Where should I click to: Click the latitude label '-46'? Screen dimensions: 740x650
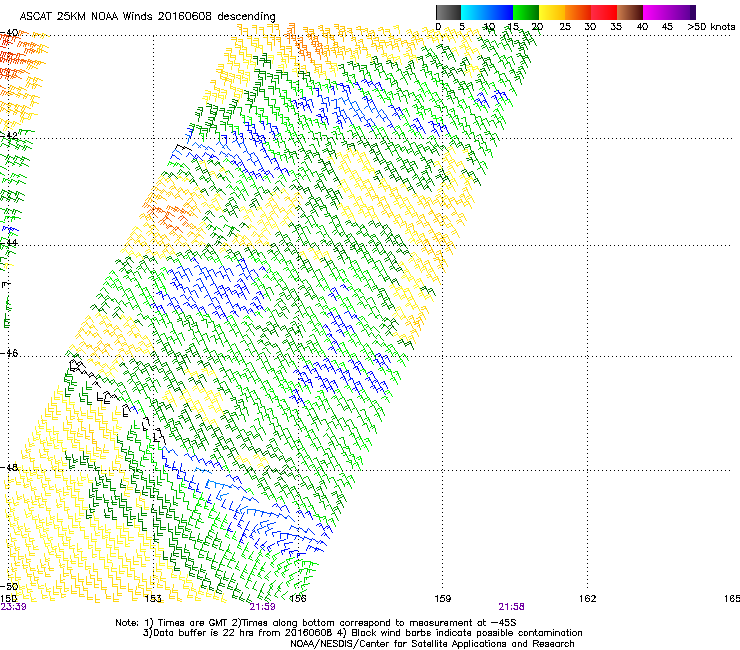(x=9, y=354)
